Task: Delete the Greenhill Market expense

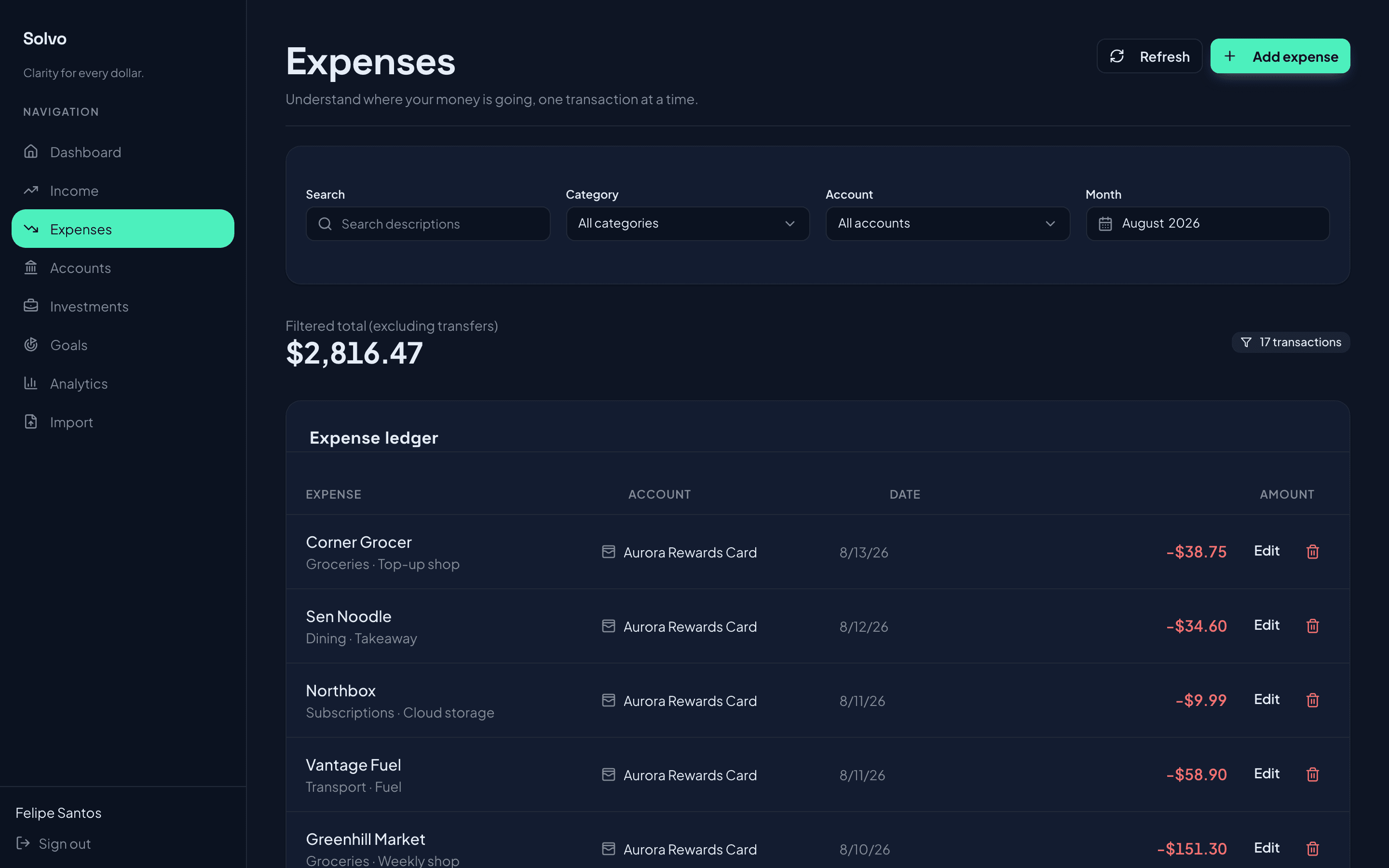Action: pos(1312,849)
